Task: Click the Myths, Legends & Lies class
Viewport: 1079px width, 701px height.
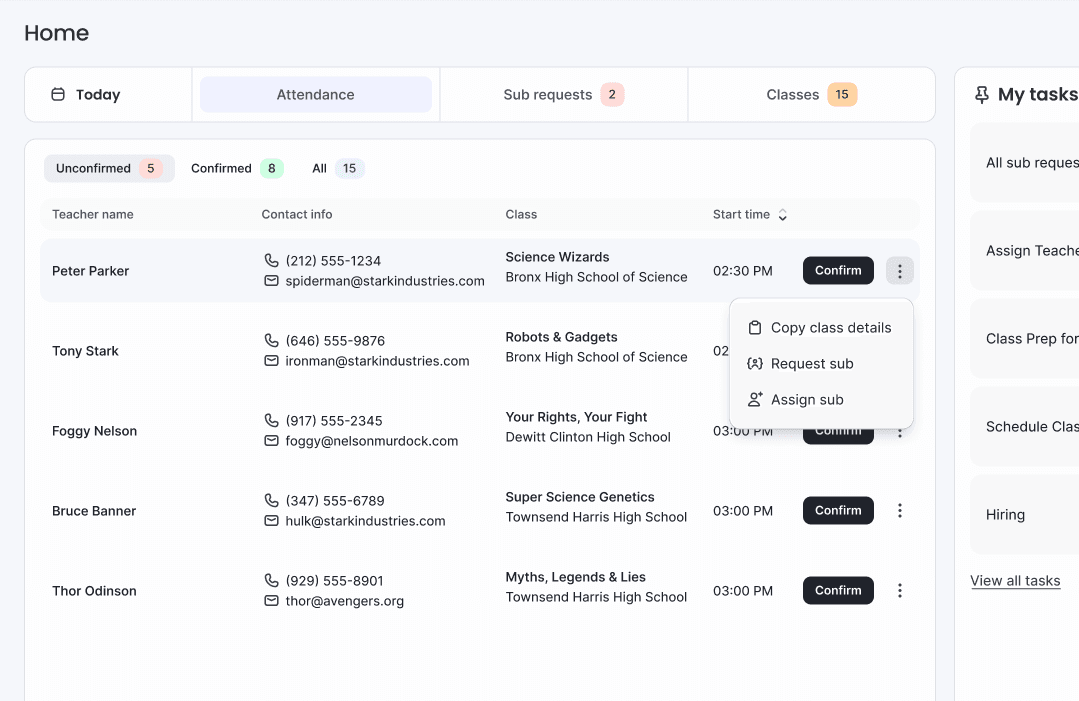Action: coord(576,576)
